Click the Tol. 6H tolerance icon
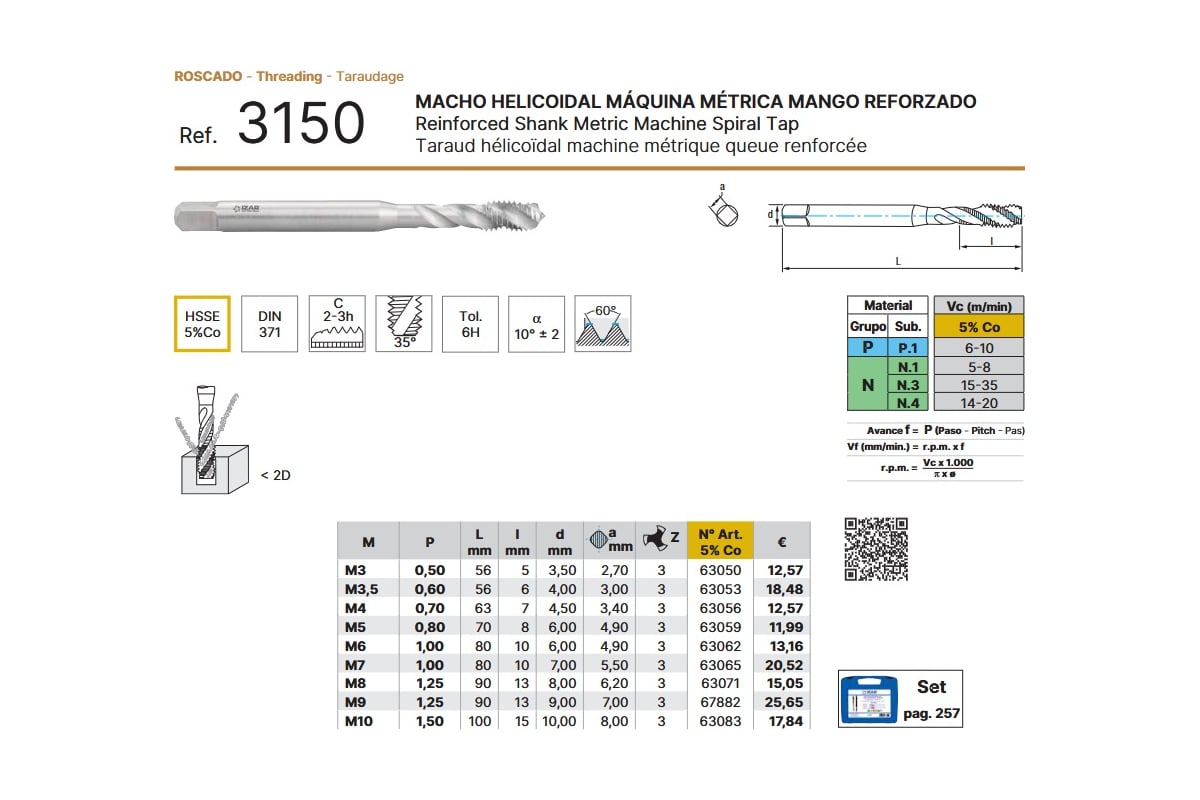Viewport: 1200px width, 800px height. coord(471,323)
